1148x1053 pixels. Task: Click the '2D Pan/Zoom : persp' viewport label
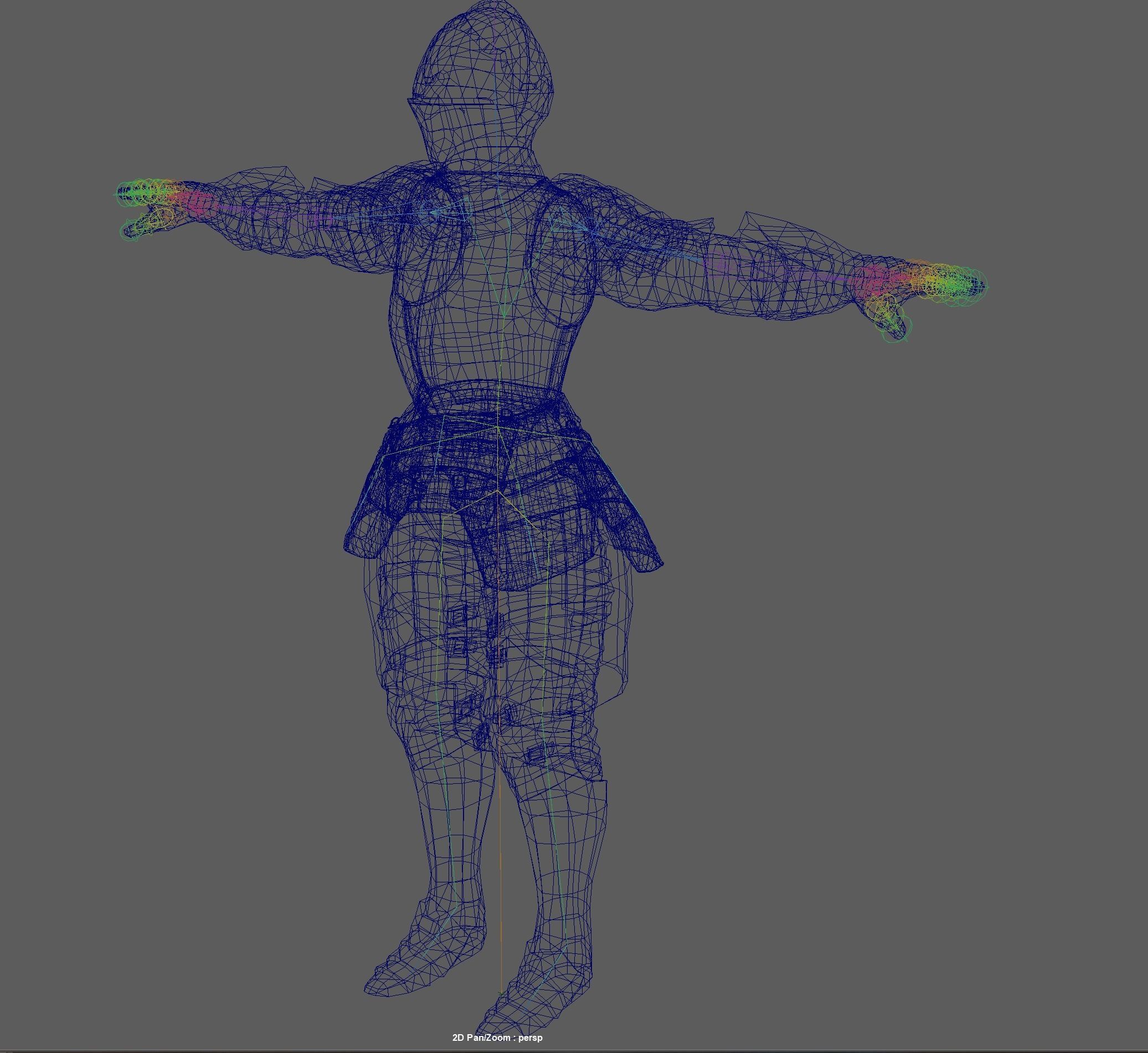click(497, 1037)
